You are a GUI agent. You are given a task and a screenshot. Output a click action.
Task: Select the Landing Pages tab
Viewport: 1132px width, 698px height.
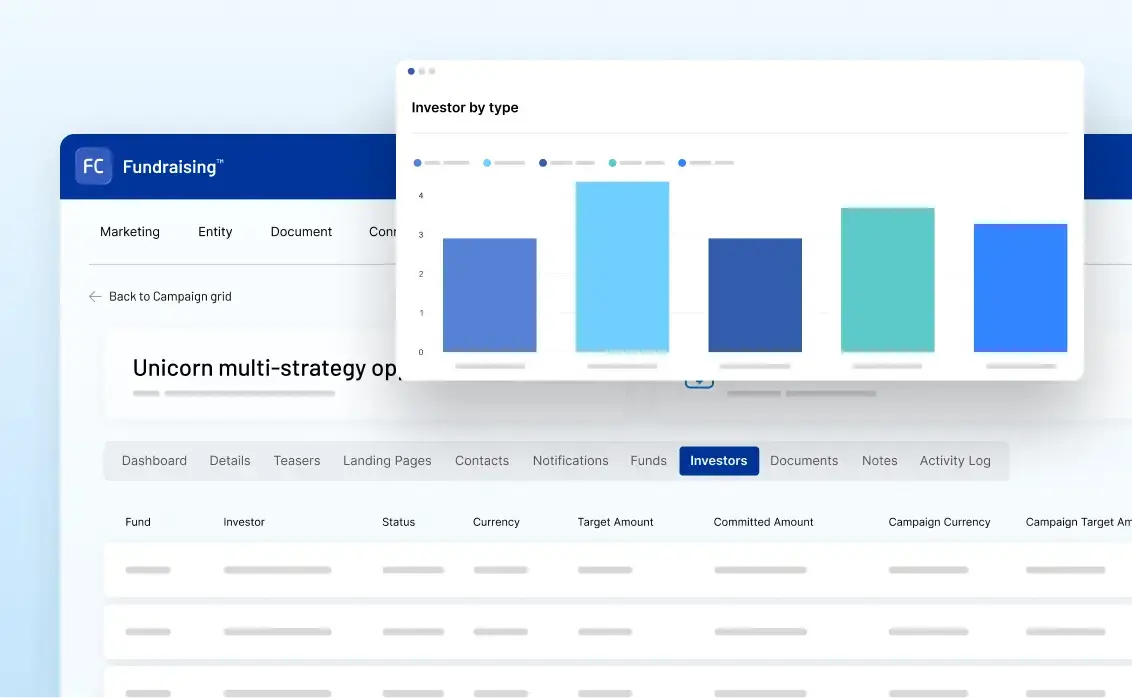tap(387, 461)
